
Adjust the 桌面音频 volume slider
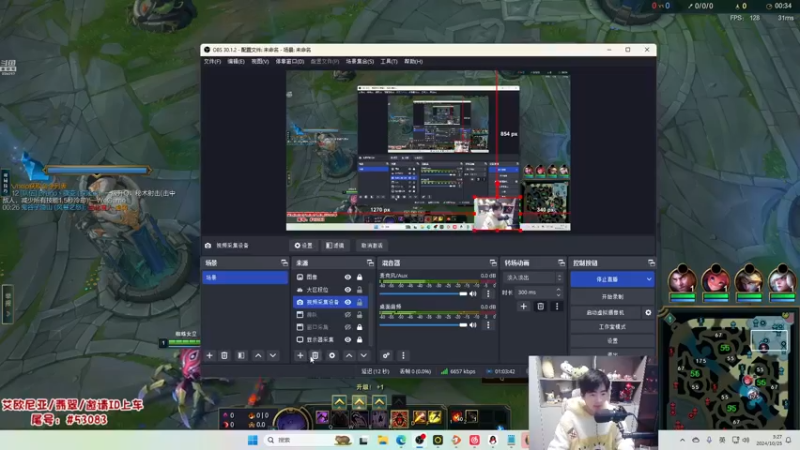coord(423,324)
